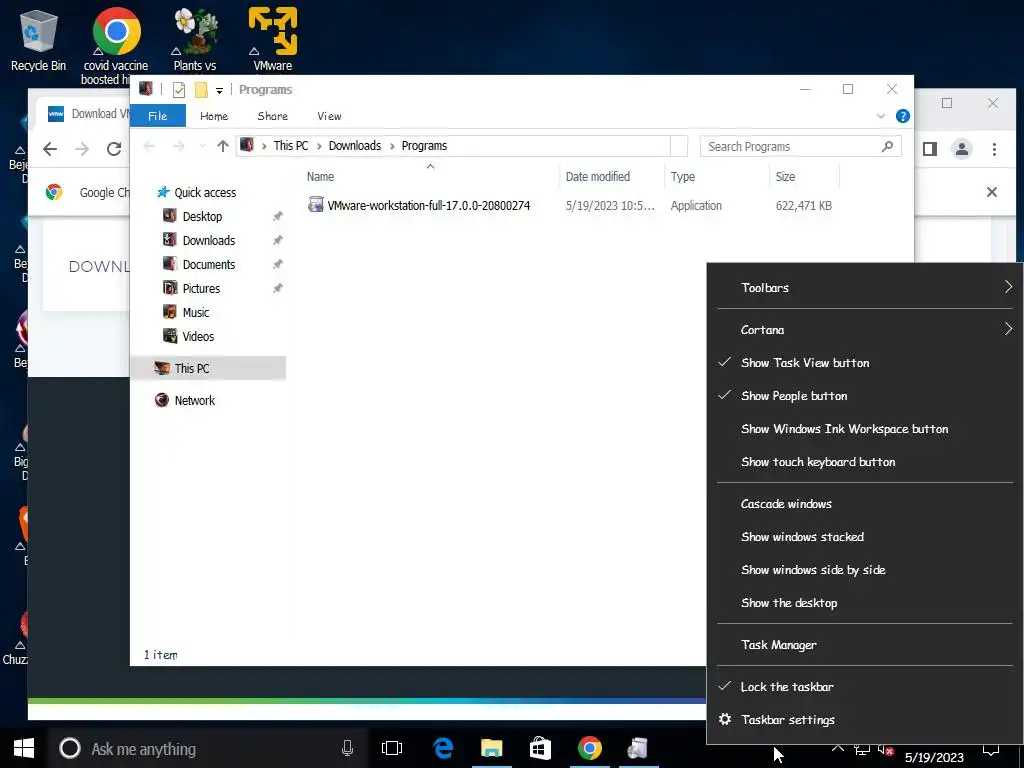Click the Ask me anything search box
The image size is (1024, 768).
coord(209,749)
